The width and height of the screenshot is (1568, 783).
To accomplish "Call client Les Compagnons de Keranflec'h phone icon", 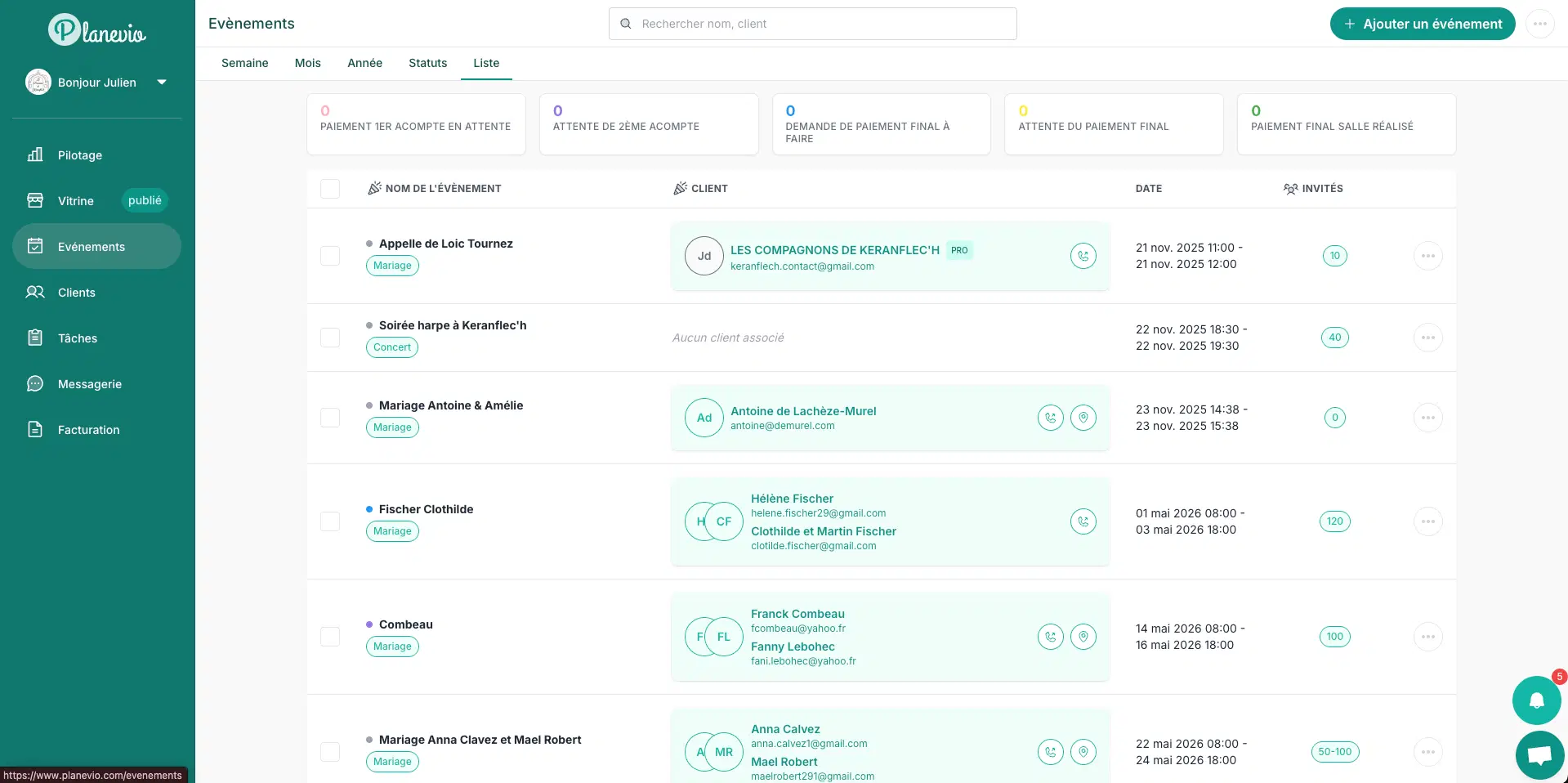I will coord(1083,256).
